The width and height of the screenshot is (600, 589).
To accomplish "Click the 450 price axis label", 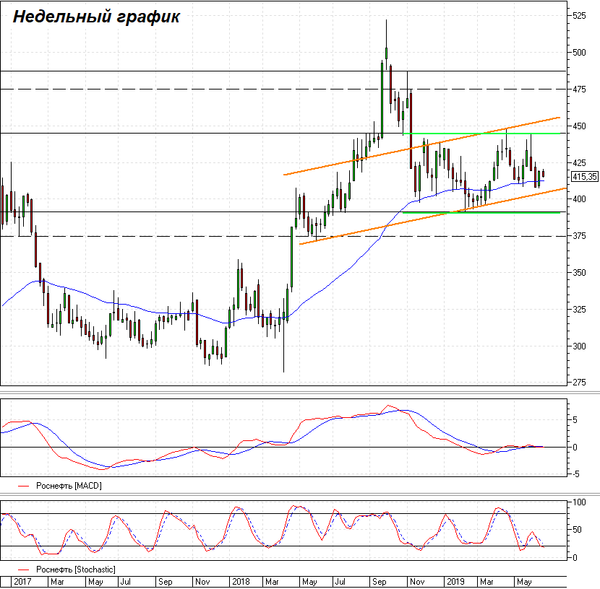I will [x=579, y=126].
